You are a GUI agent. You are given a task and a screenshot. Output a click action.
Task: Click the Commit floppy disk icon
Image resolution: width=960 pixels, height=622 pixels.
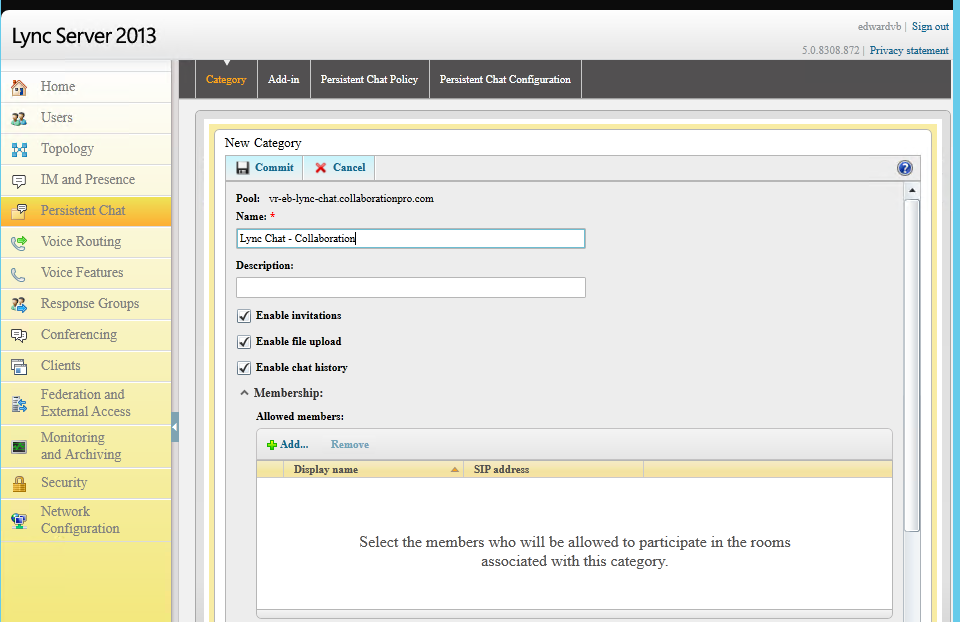pos(242,168)
